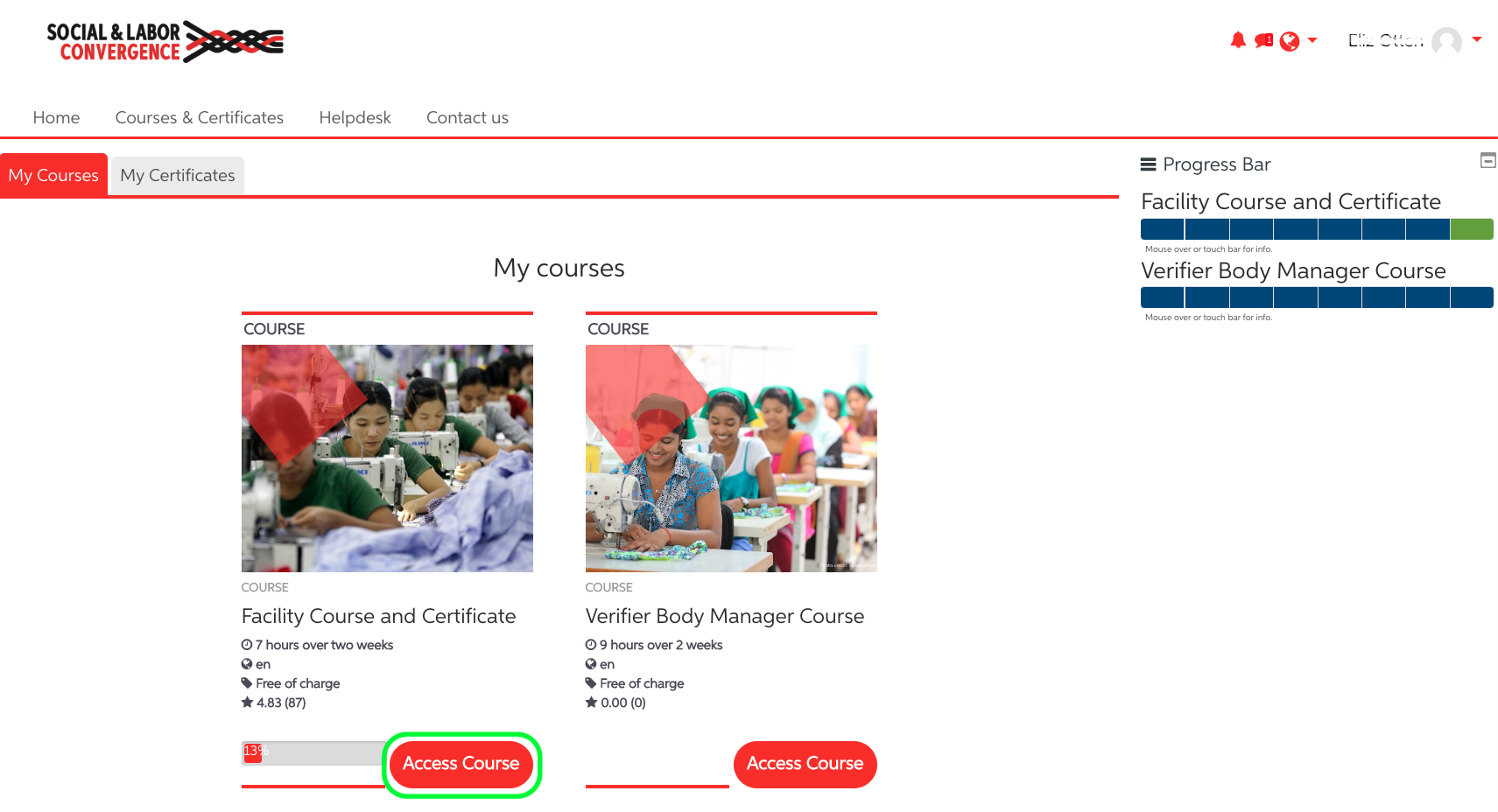Image resolution: width=1498 pixels, height=812 pixels.
Task: Open the Contact us page
Action: click(x=467, y=117)
